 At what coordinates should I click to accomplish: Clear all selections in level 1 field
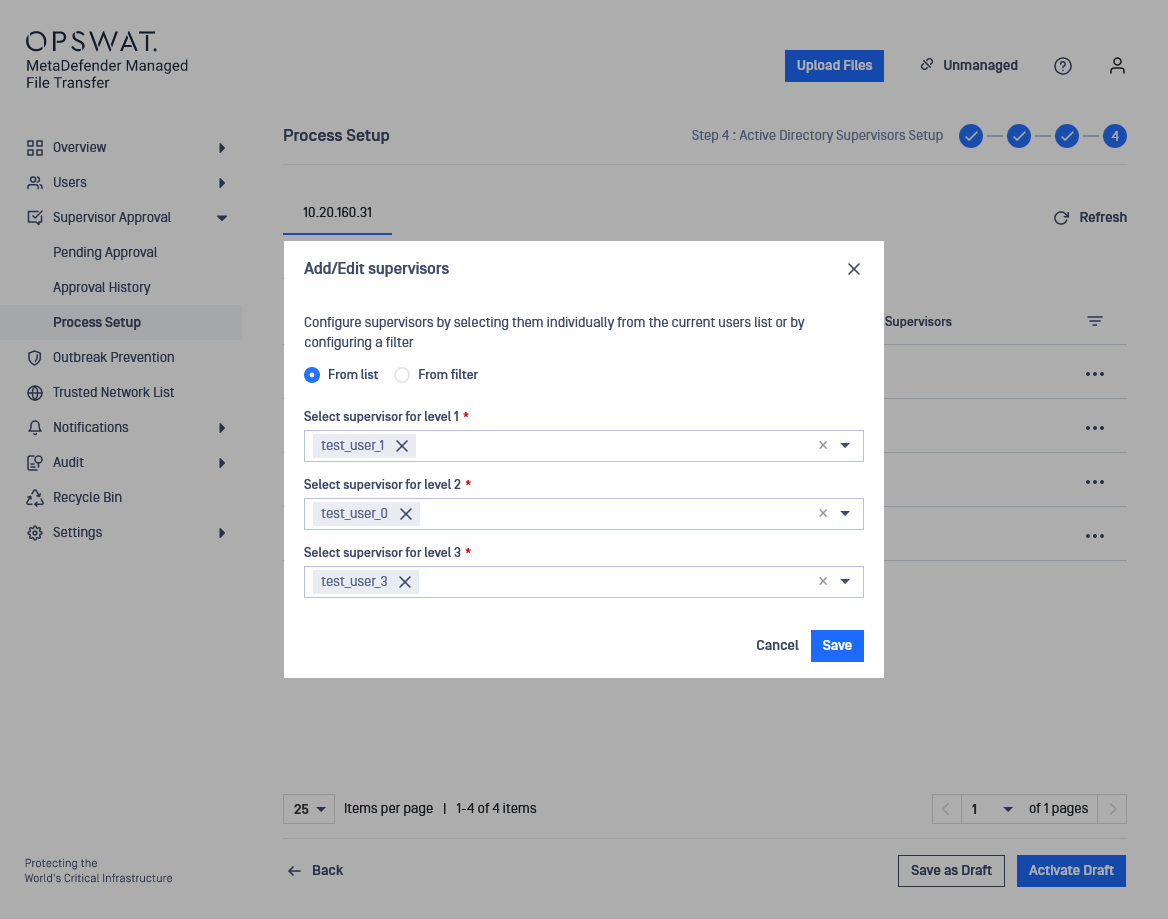coord(823,446)
